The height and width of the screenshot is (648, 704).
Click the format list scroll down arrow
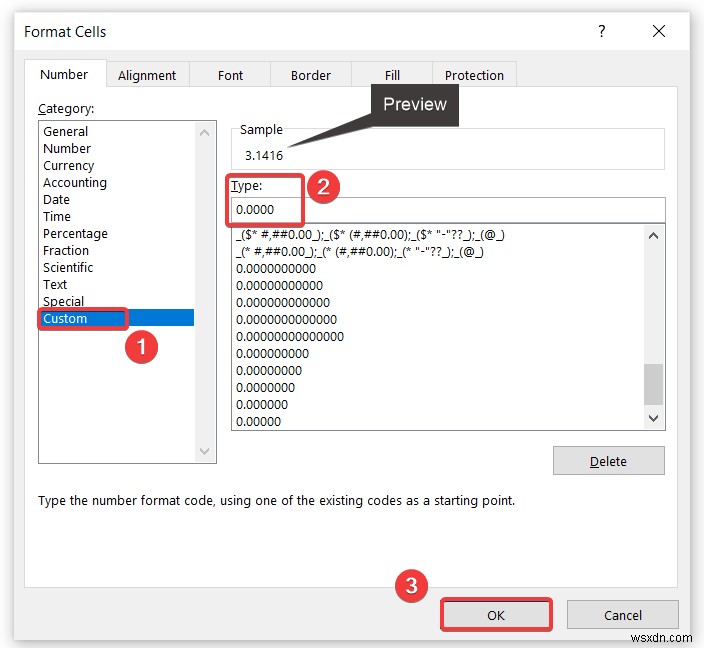654,418
